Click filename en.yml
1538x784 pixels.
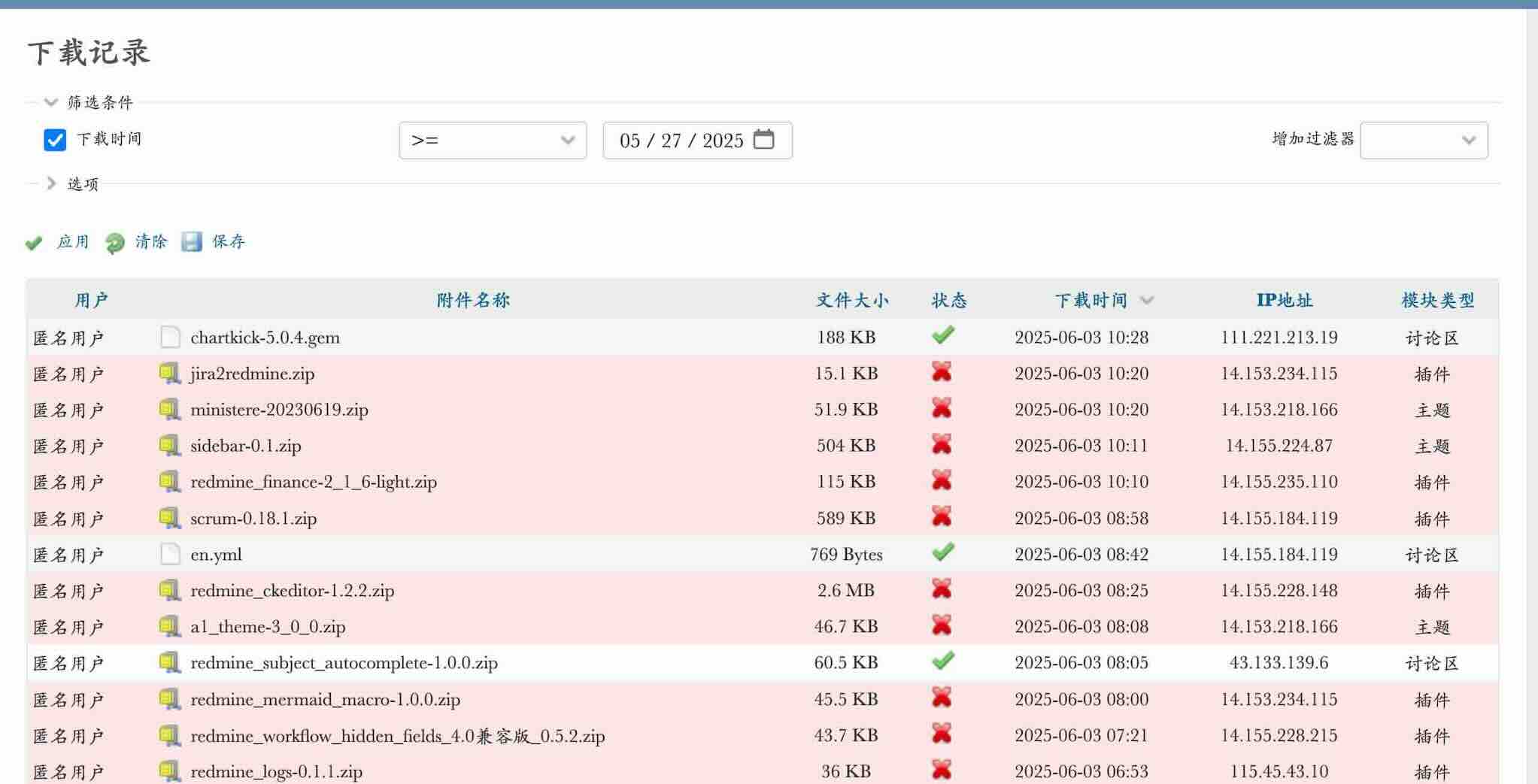tap(217, 555)
